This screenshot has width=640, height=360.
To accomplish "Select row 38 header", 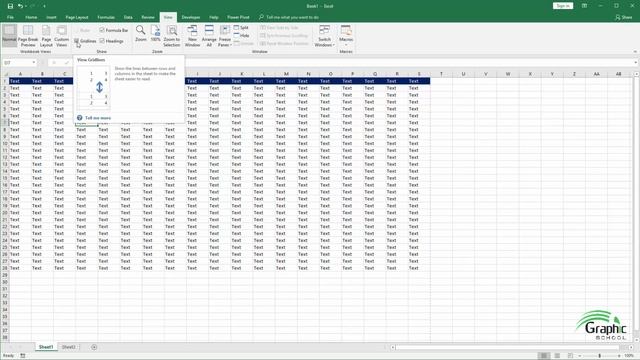I will click(x=5, y=337).
